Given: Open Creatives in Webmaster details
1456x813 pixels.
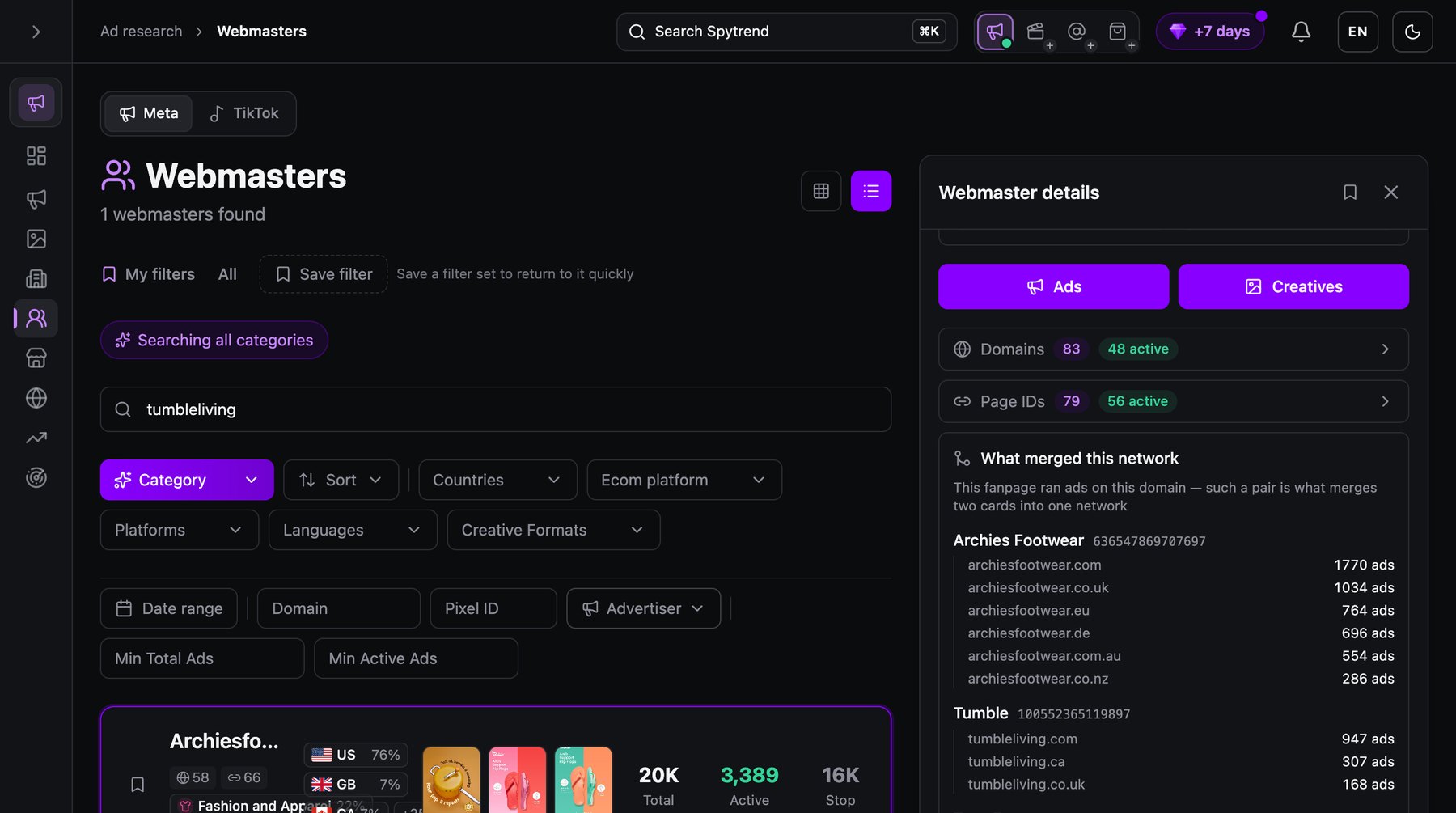Looking at the screenshot, I should tap(1293, 287).
